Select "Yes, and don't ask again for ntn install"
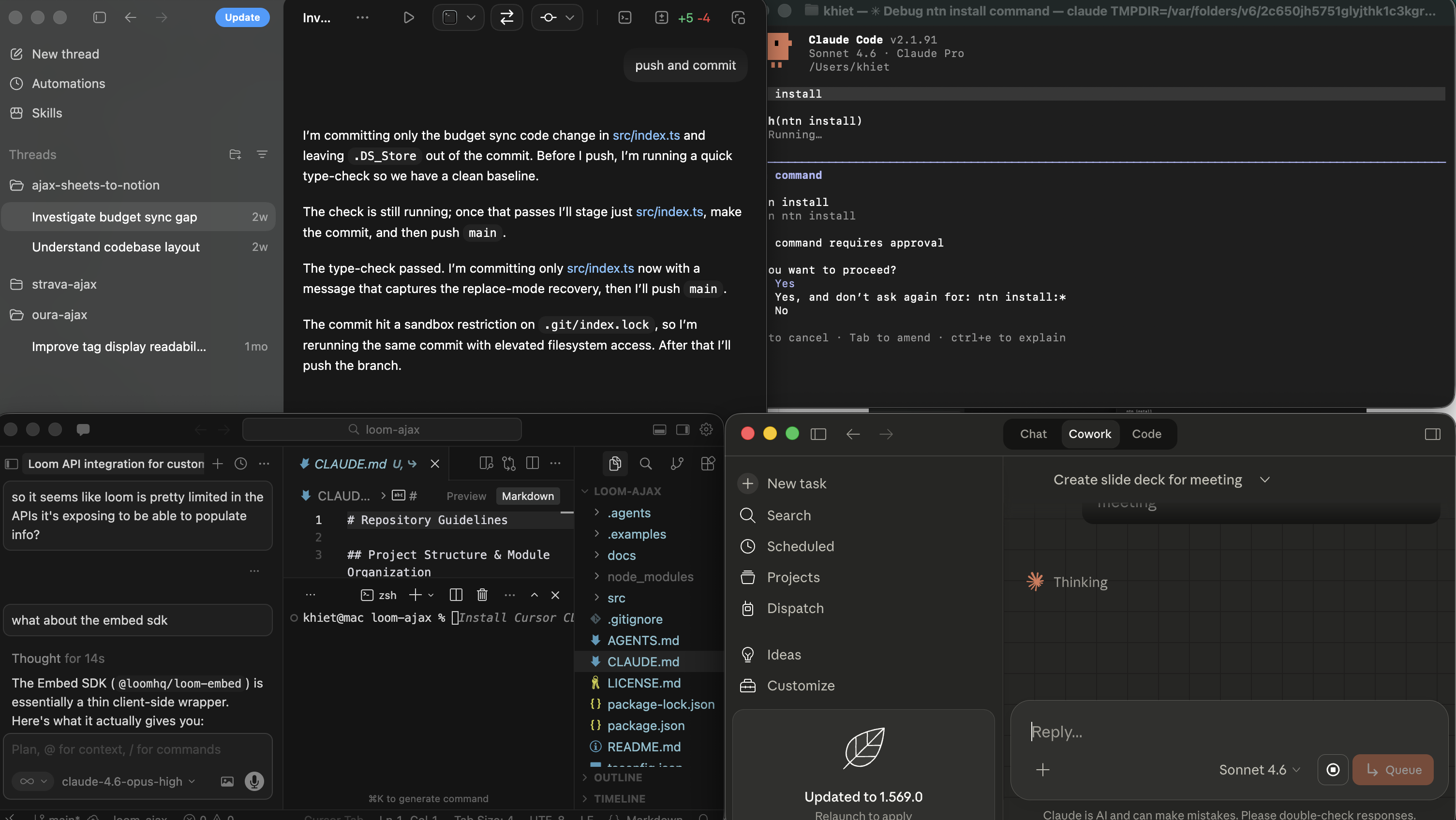The width and height of the screenshot is (1456, 820). (x=921, y=297)
